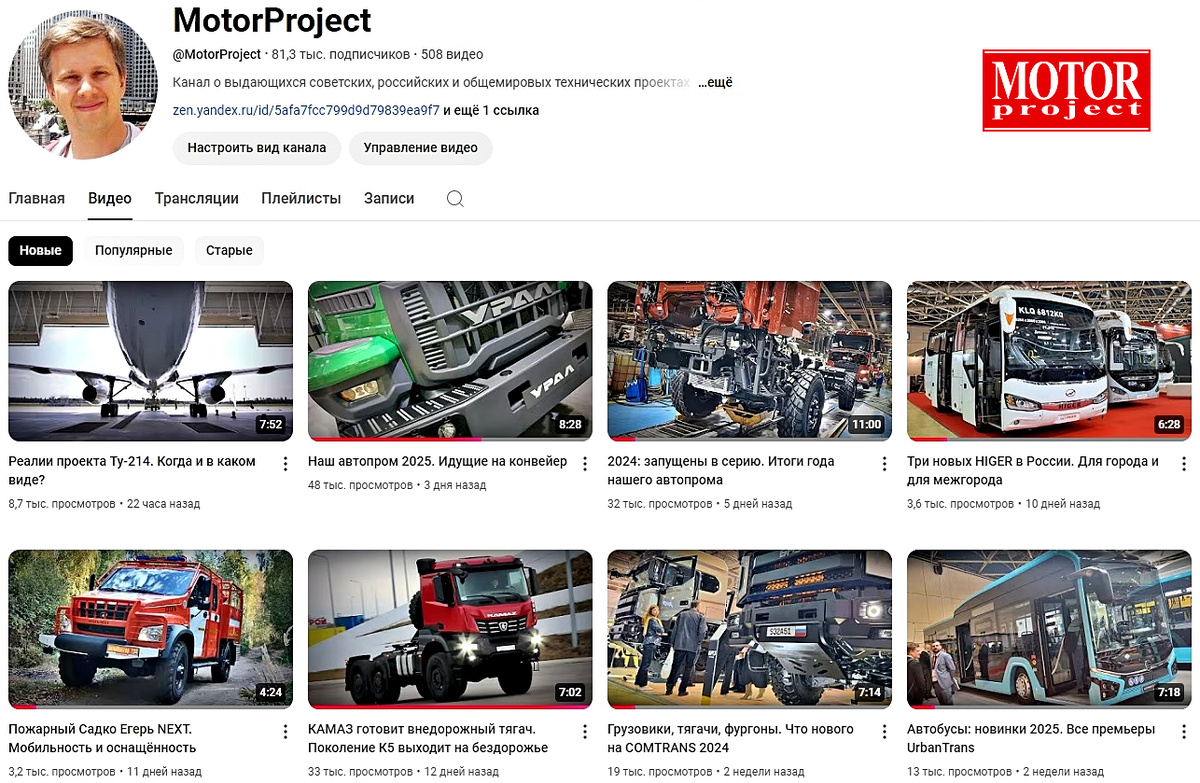Screen dimensions: 1200x783
Task: Click the 8:28 duration badge
Action: tap(570, 424)
